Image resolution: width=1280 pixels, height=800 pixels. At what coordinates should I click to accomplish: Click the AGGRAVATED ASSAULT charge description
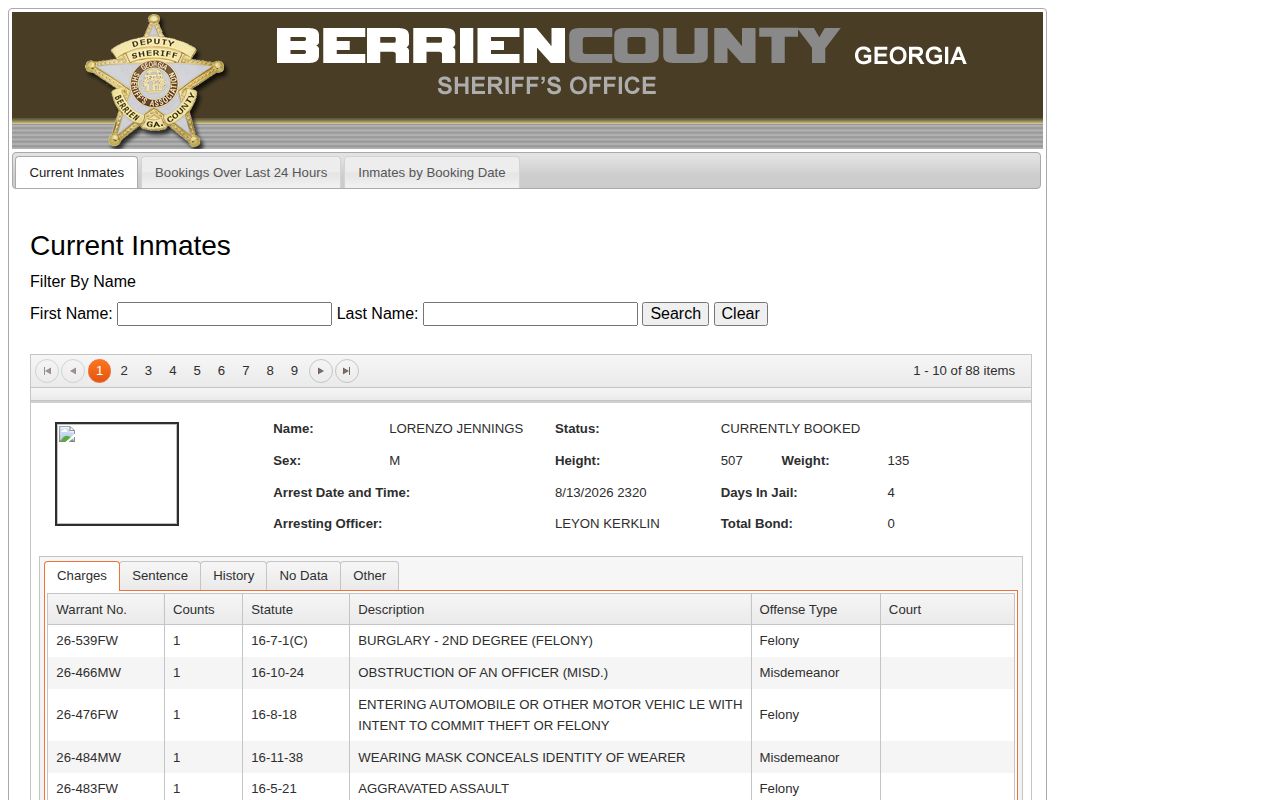click(x=433, y=789)
